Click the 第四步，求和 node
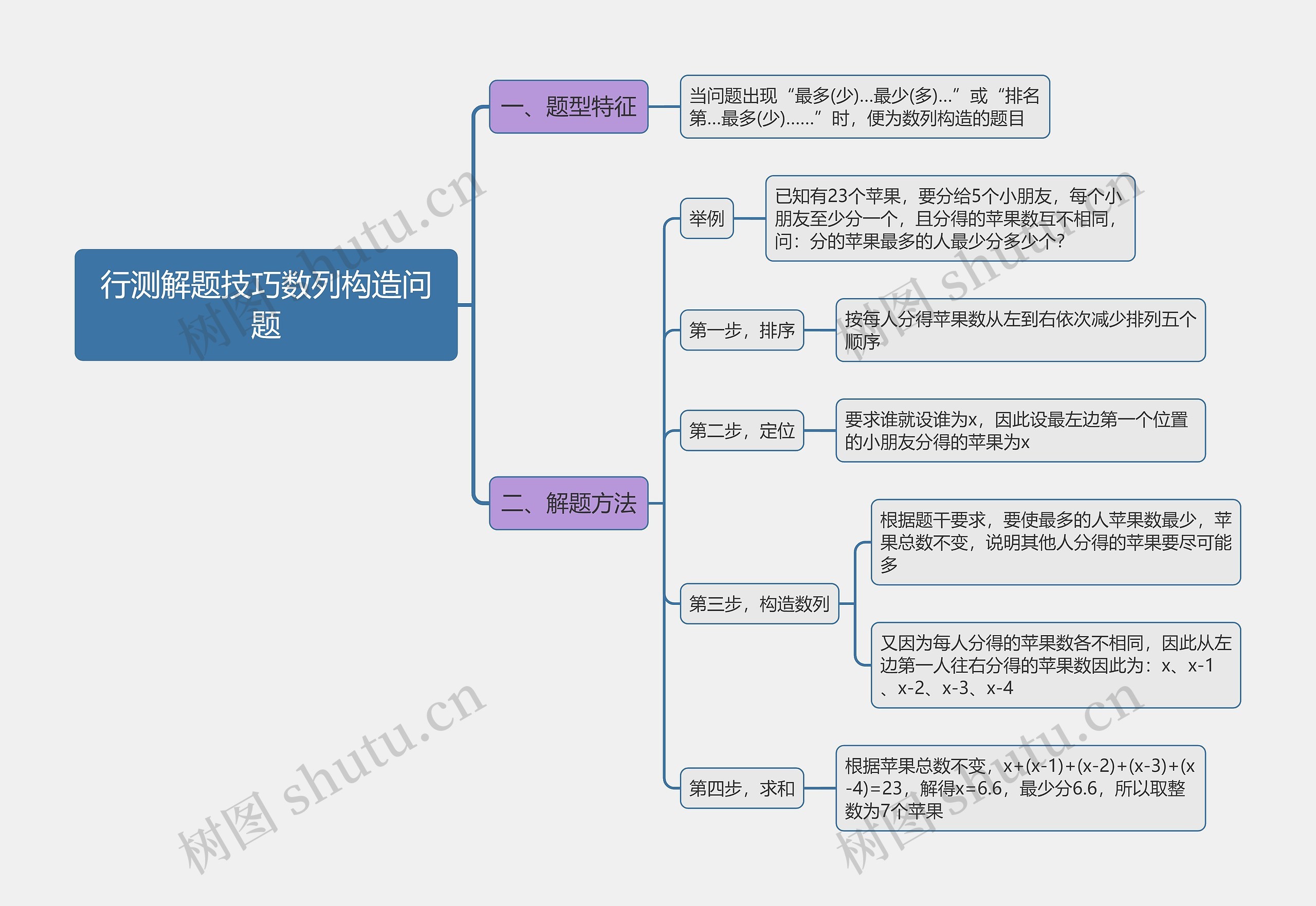Screen dimensions: 1316x906 pyautogui.click(x=743, y=789)
